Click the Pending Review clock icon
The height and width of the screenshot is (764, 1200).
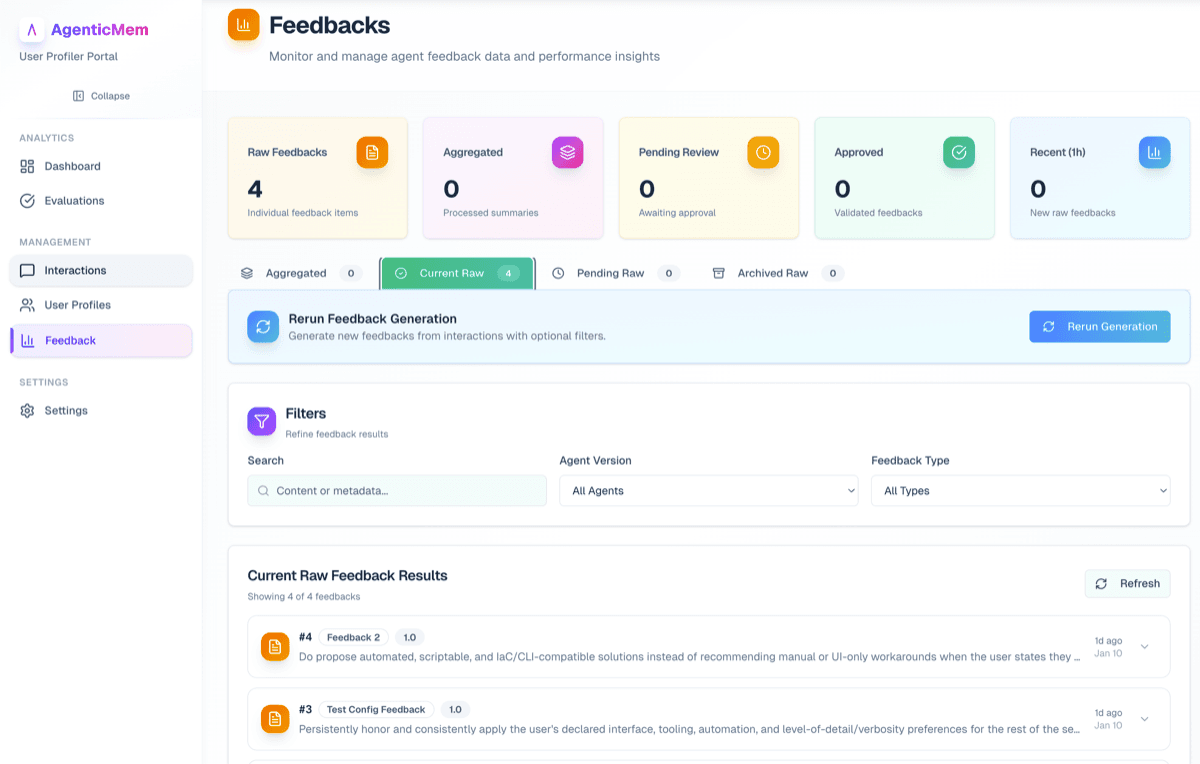click(x=763, y=152)
